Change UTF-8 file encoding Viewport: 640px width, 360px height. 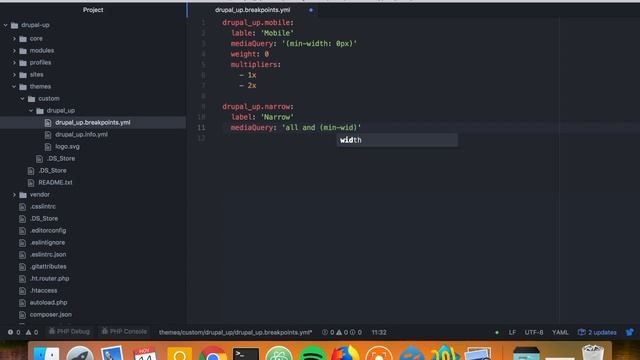[534, 332]
